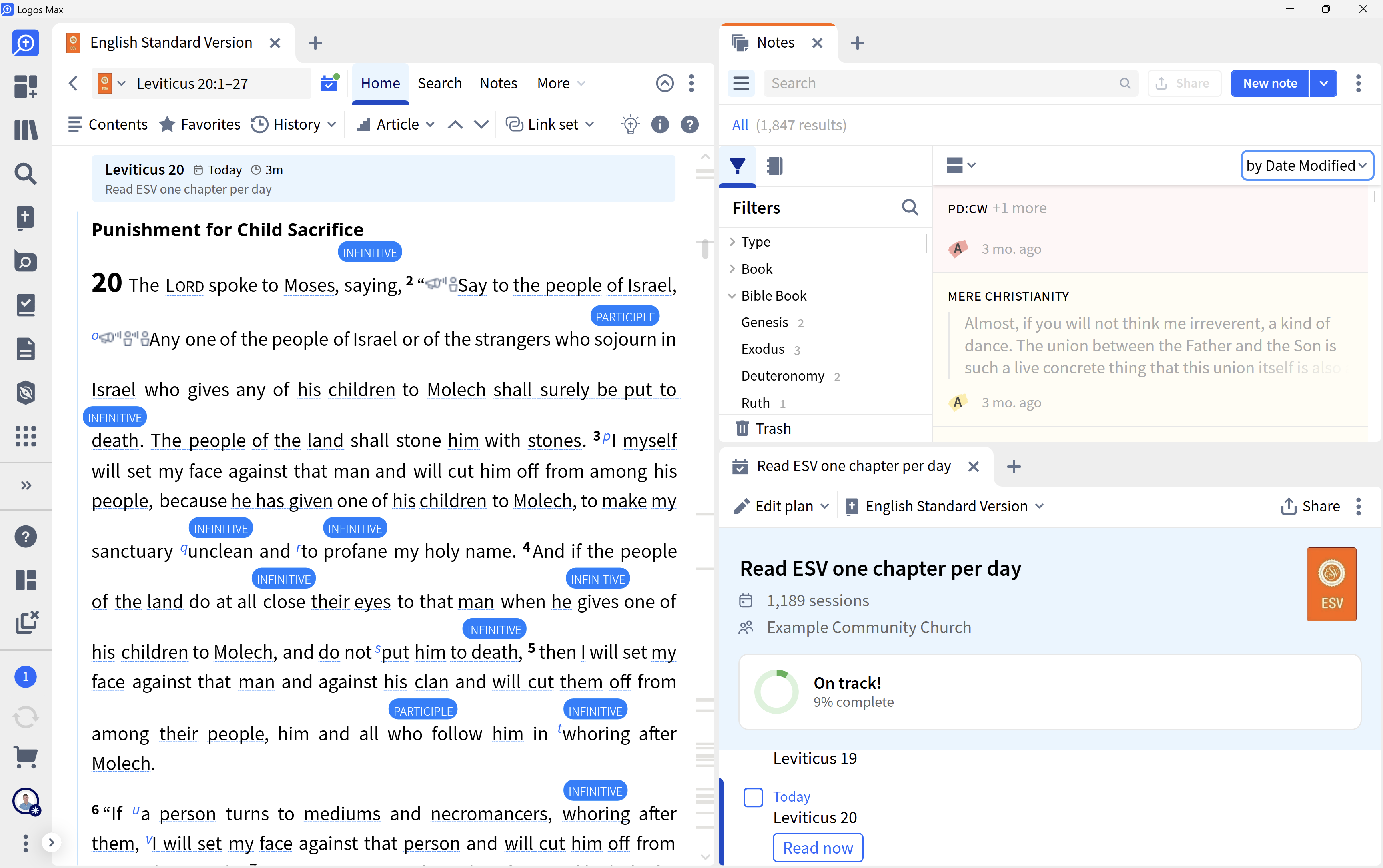Expand the sidebar with the double chevron
Image resolution: width=1383 pixels, height=868 pixels.
26,486
